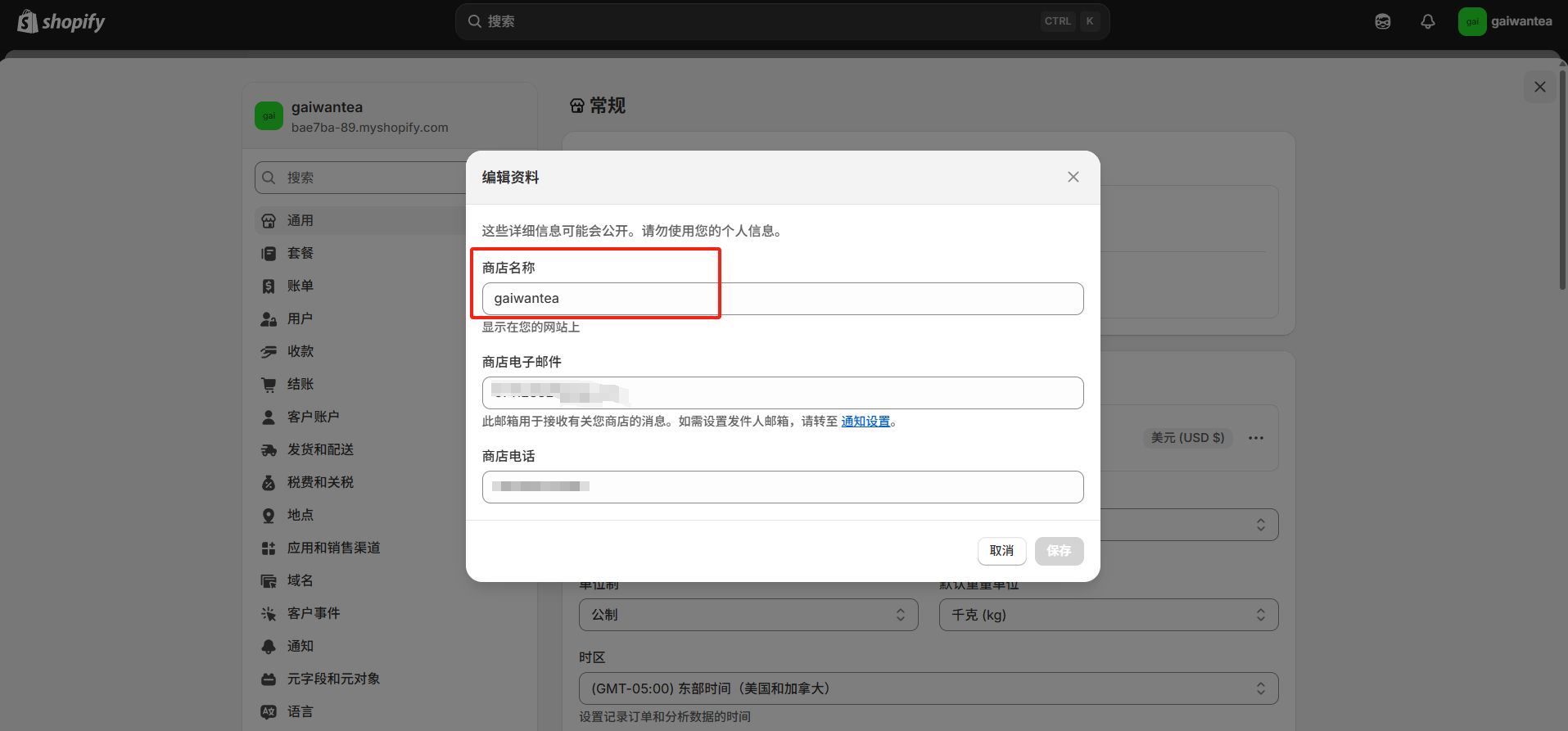
Task: Select the 账单 billing icon
Action: [269, 287]
